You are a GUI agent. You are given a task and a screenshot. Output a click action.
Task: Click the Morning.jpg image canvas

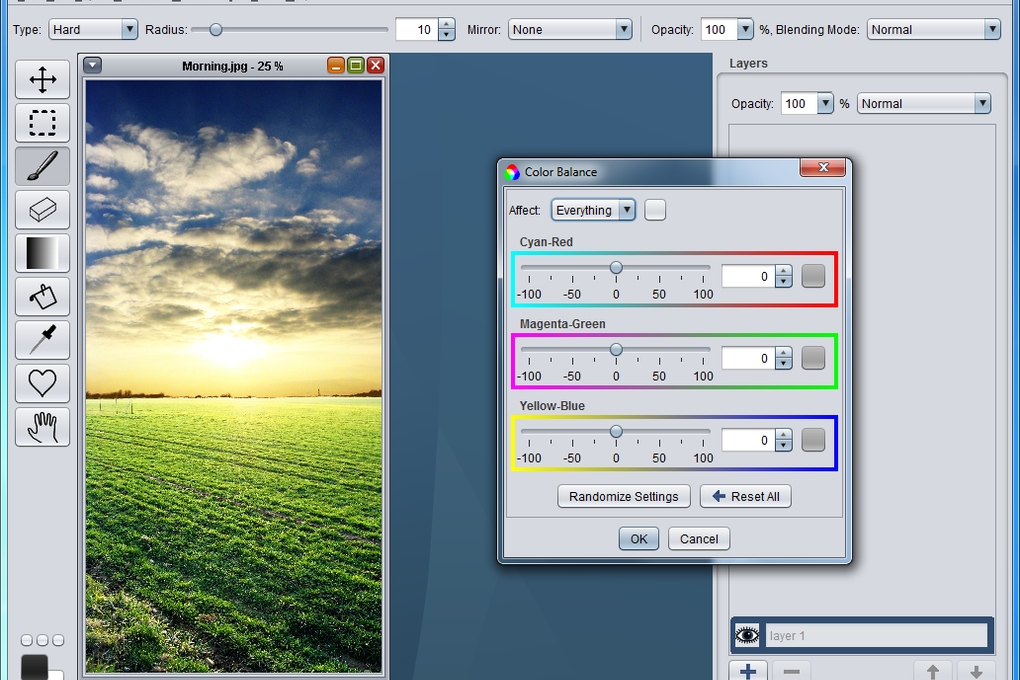(234, 376)
